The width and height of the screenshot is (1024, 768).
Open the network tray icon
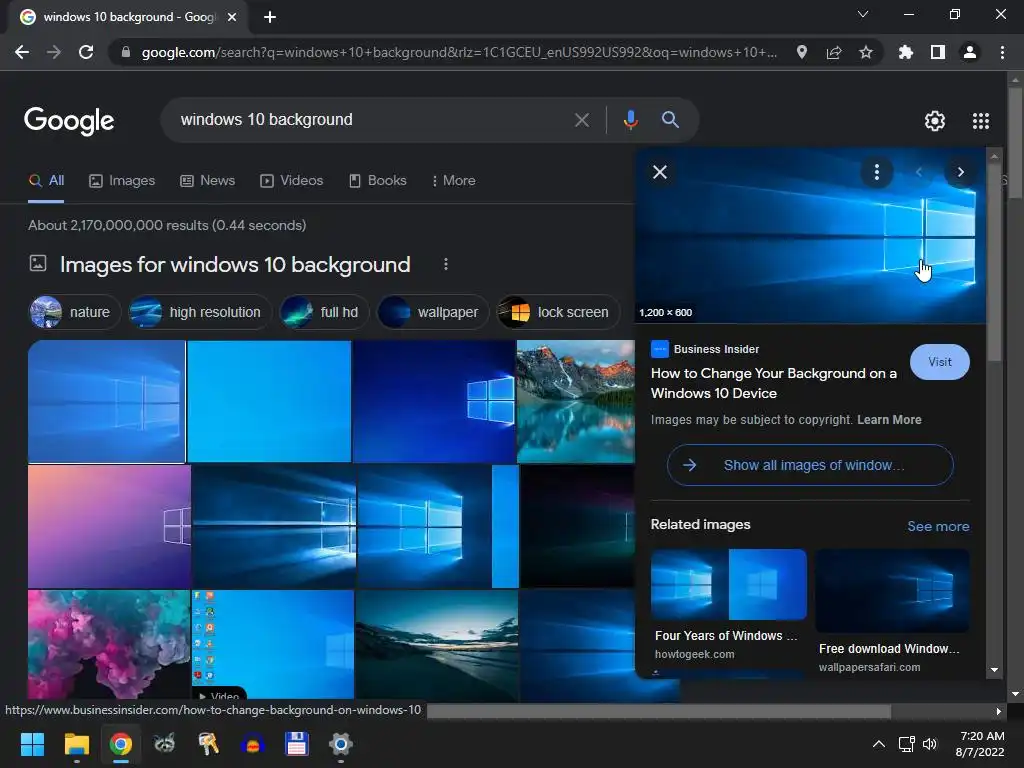(x=906, y=744)
